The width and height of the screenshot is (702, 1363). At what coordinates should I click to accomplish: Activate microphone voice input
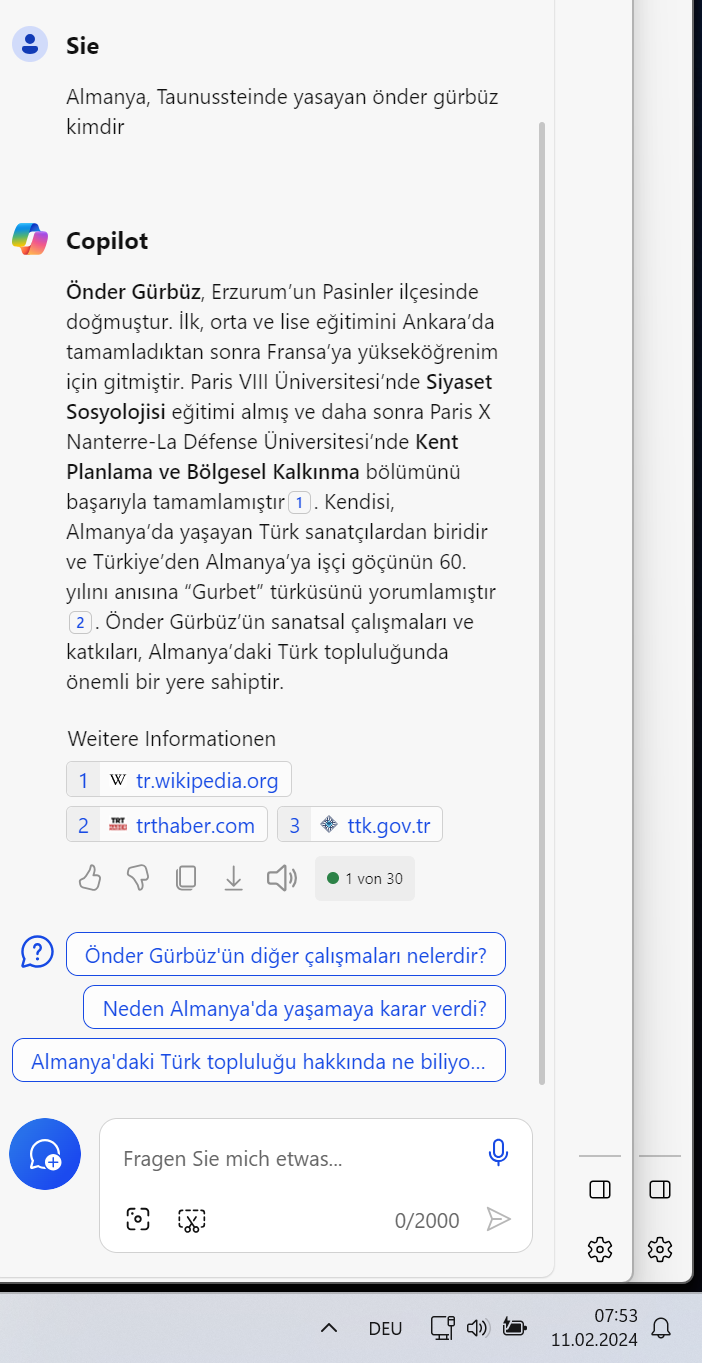pyautogui.click(x=498, y=1153)
